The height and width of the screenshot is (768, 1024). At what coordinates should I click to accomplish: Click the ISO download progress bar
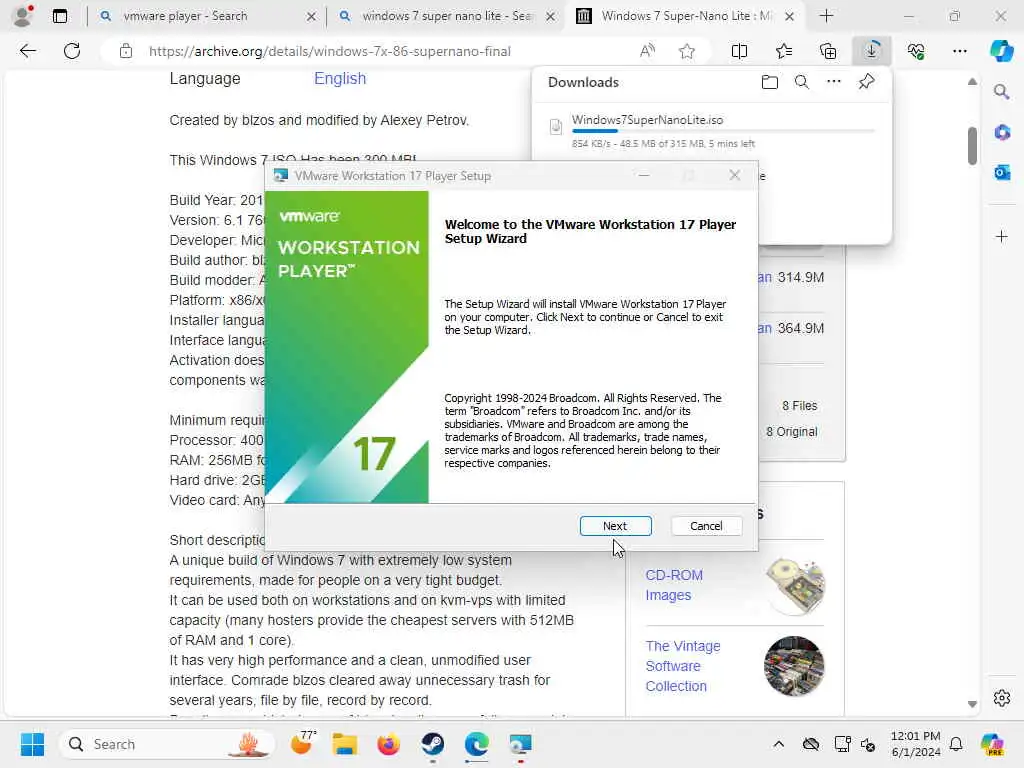click(723, 131)
